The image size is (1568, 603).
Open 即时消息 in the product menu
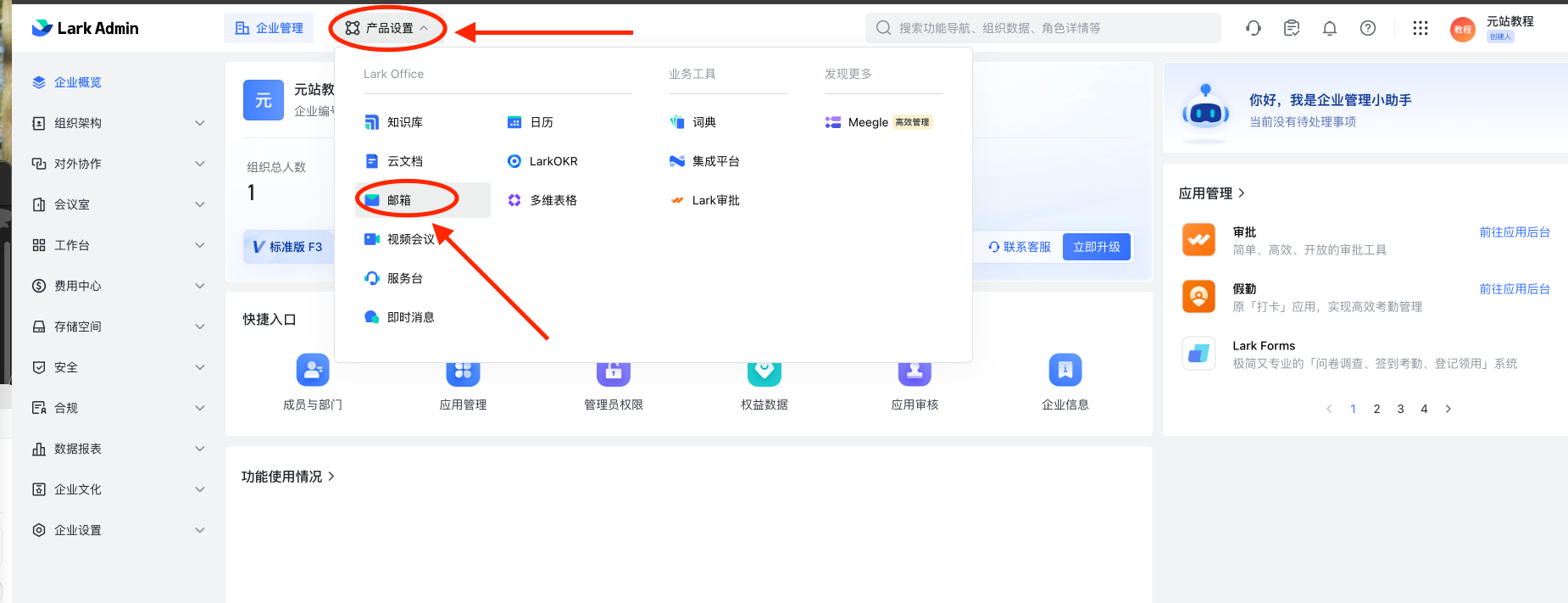pos(399,317)
